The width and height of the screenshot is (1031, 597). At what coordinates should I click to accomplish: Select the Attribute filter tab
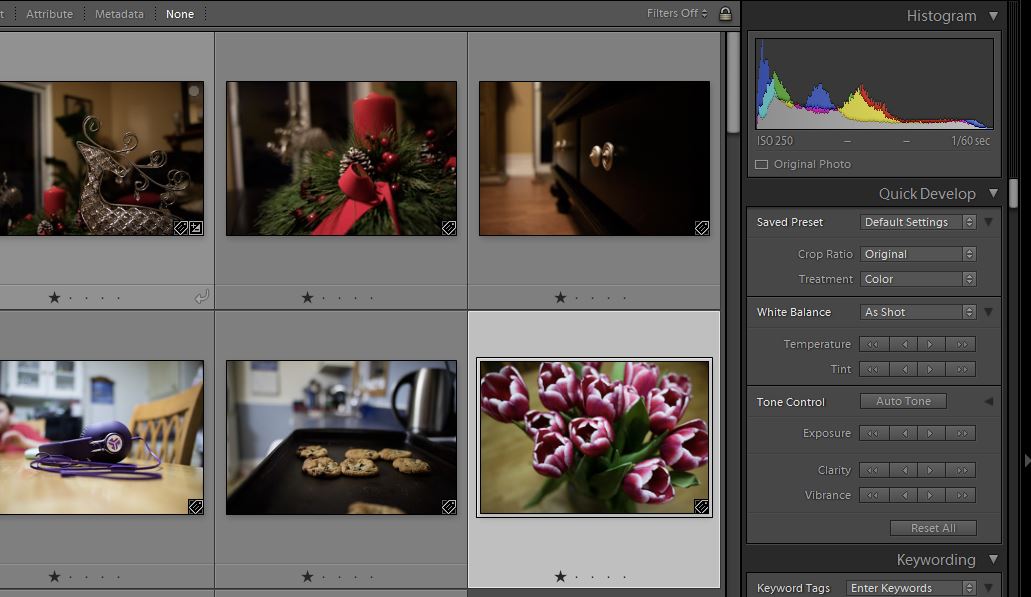49,14
